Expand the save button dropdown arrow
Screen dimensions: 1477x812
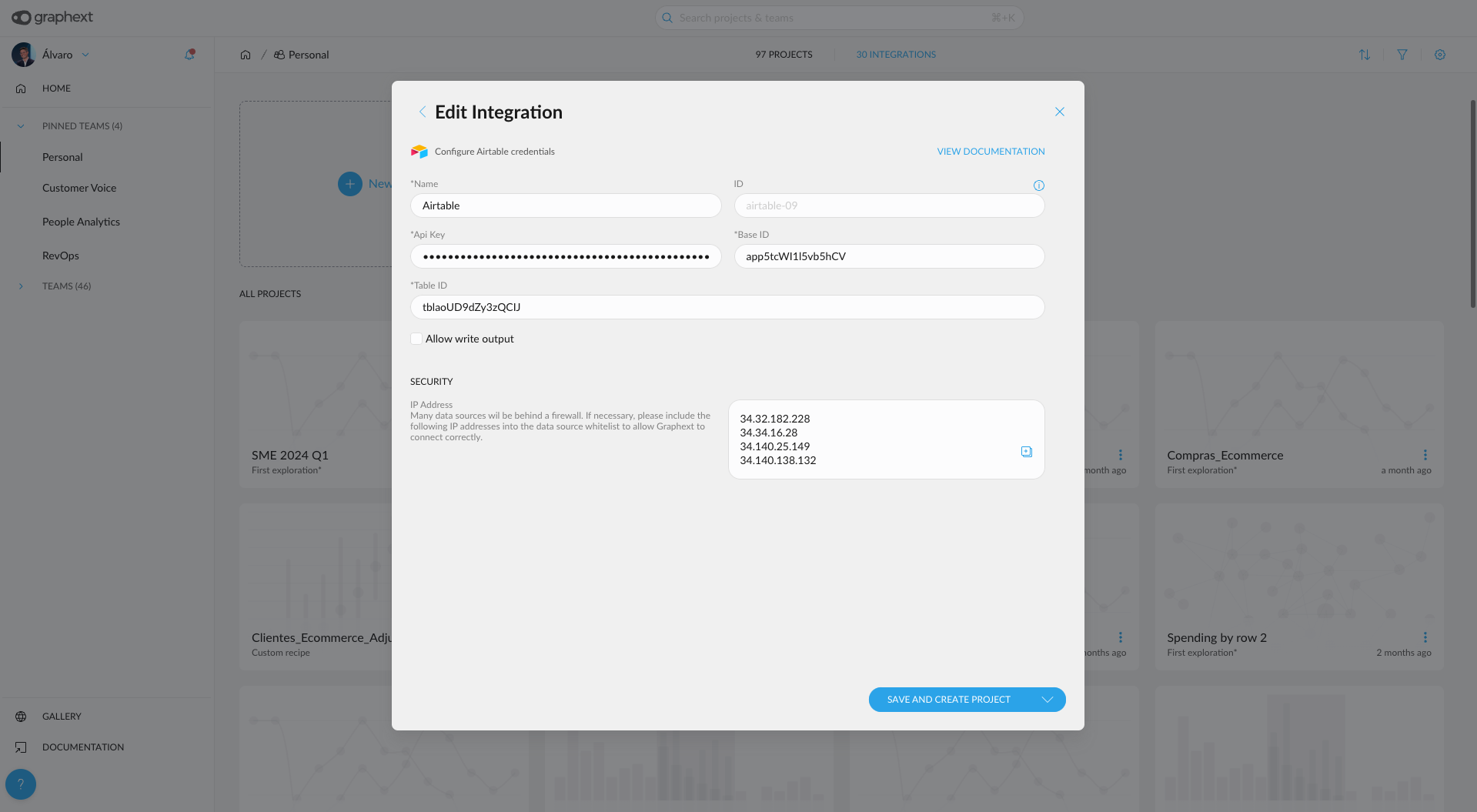(1048, 700)
